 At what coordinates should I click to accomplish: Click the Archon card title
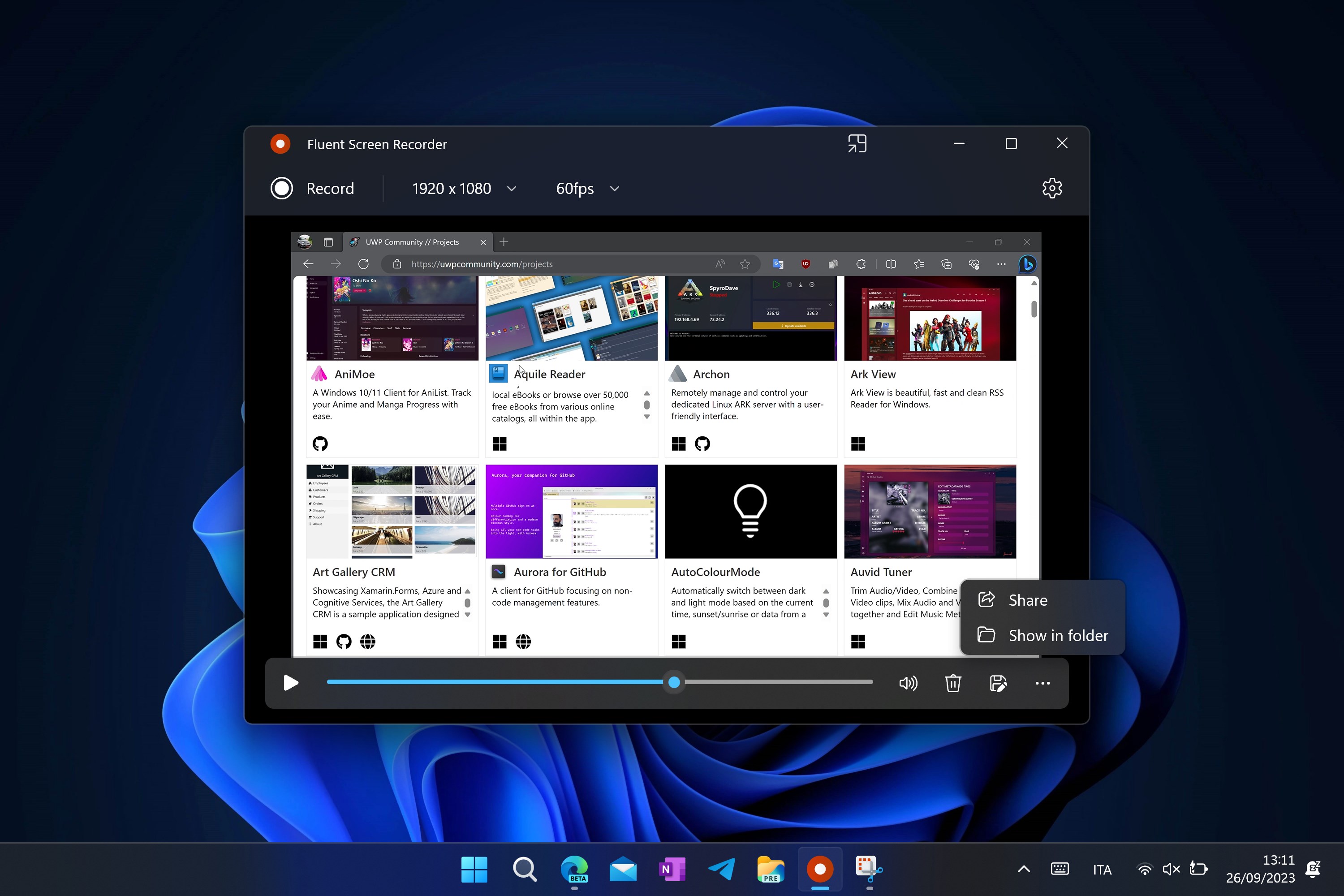(x=711, y=374)
